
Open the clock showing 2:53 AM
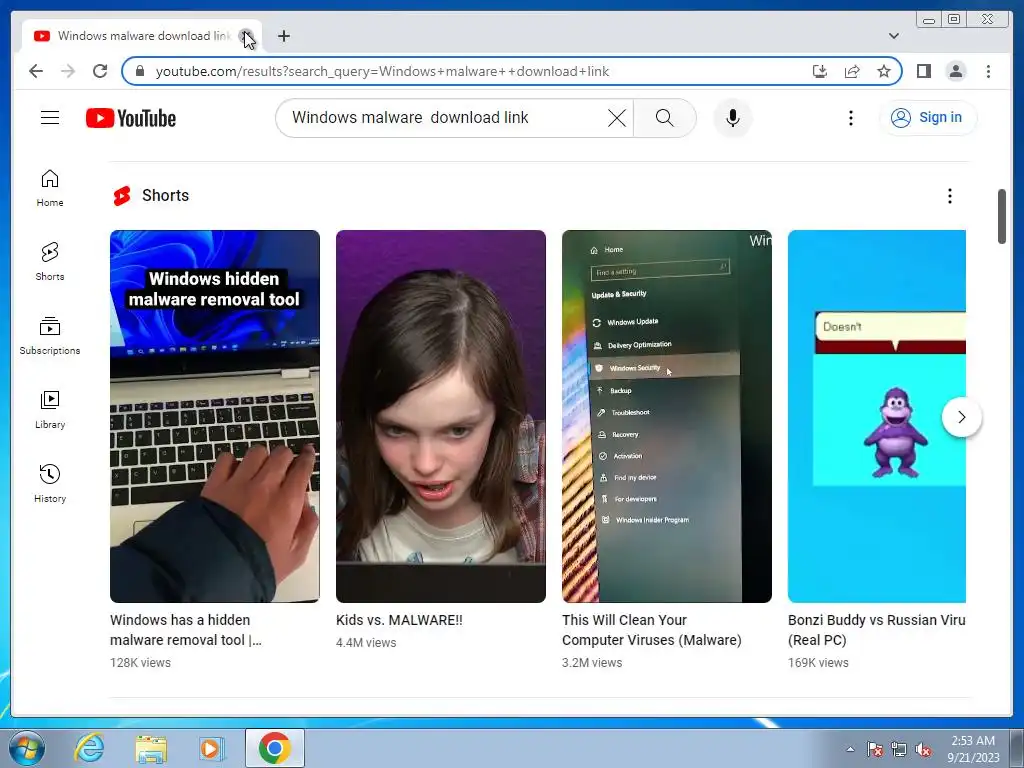973,749
